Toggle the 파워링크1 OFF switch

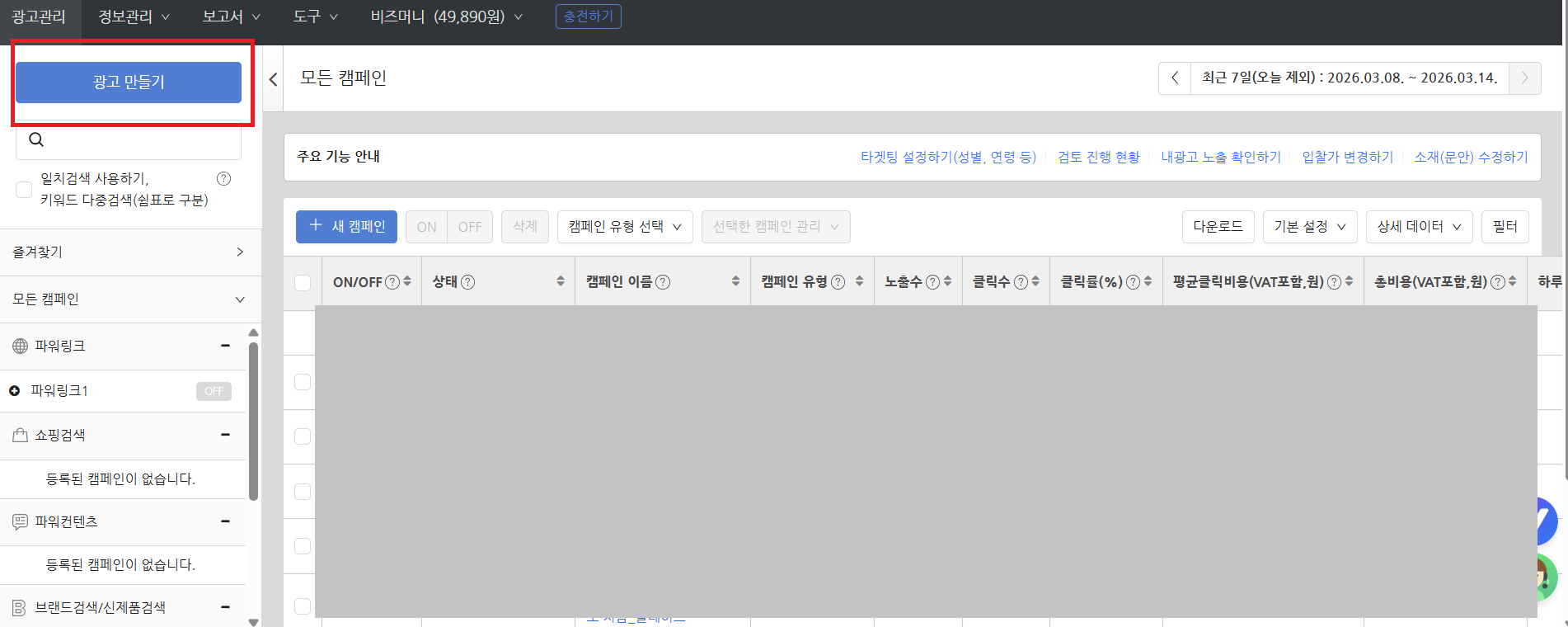click(214, 391)
